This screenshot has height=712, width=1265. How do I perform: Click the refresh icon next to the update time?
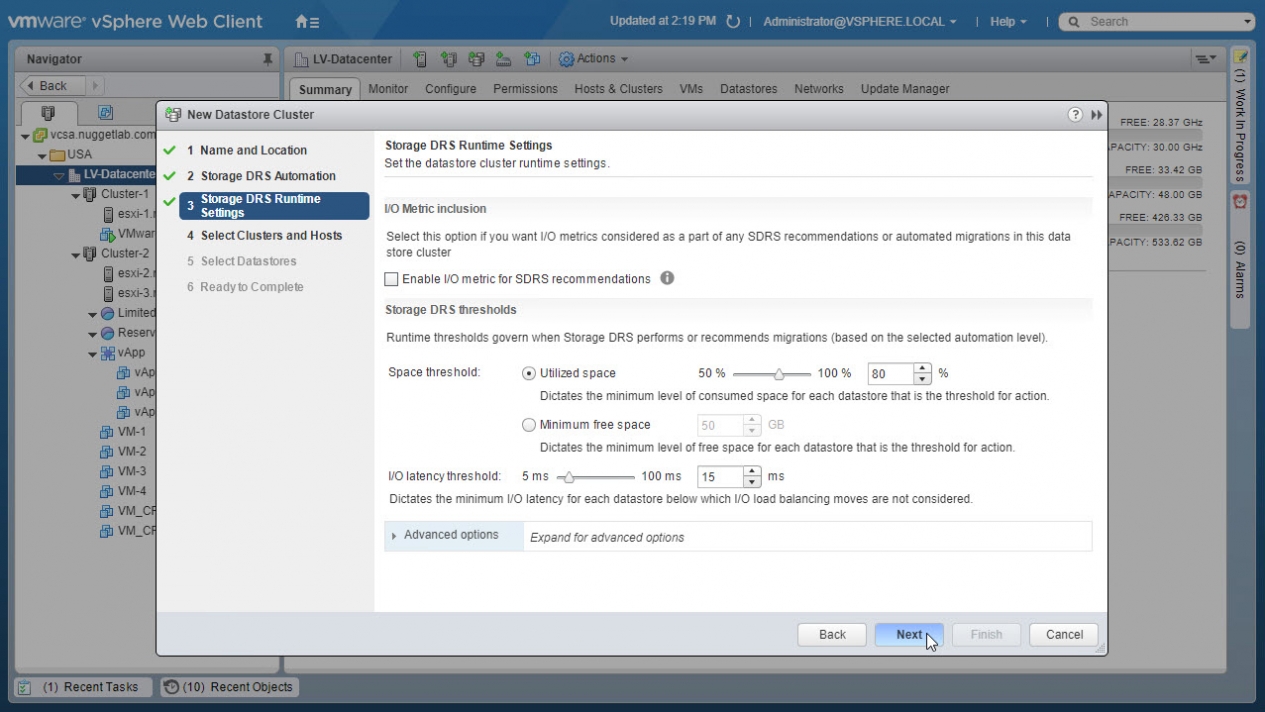click(x=733, y=21)
